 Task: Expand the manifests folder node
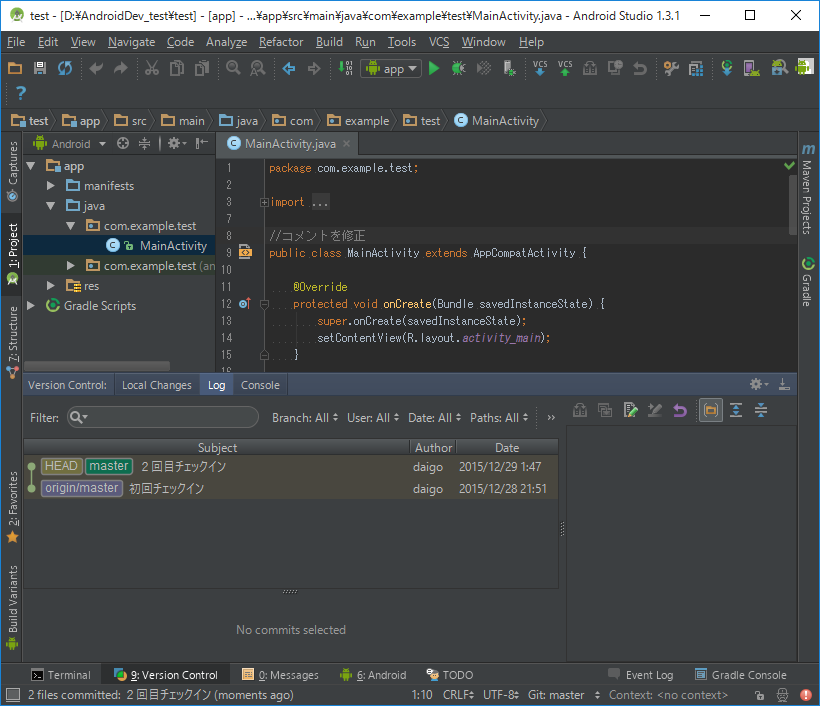point(51,186)
